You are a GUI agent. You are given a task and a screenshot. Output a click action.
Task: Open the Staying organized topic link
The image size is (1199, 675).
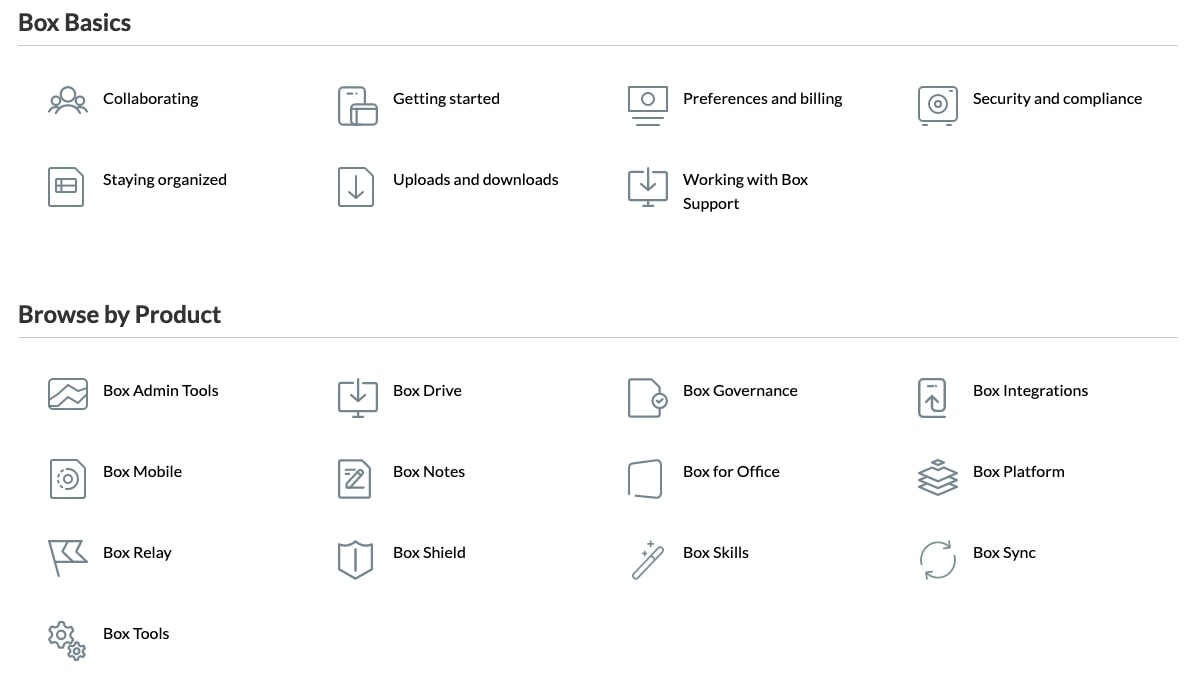tap(164, 180)
